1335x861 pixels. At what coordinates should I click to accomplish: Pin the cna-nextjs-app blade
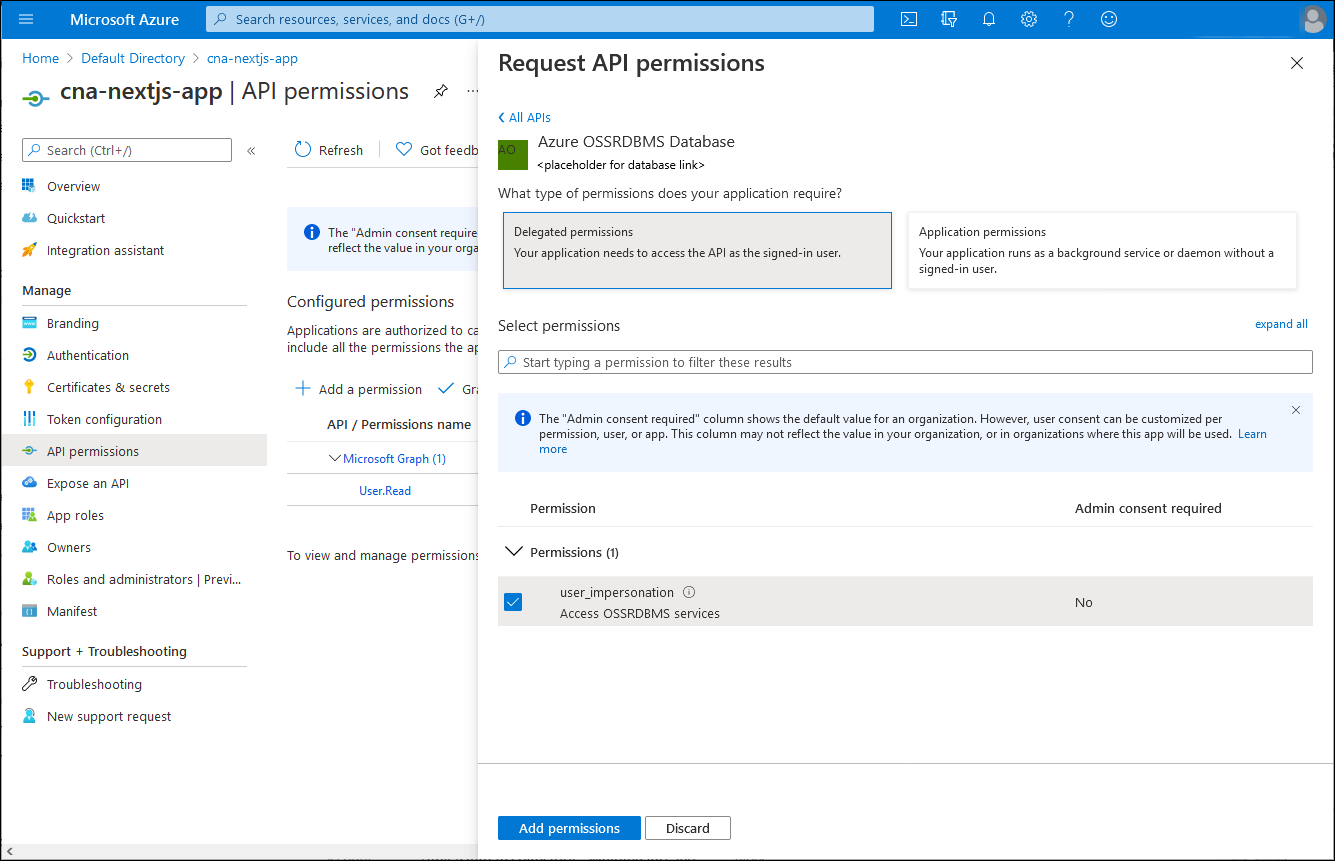tap(440, 91)
